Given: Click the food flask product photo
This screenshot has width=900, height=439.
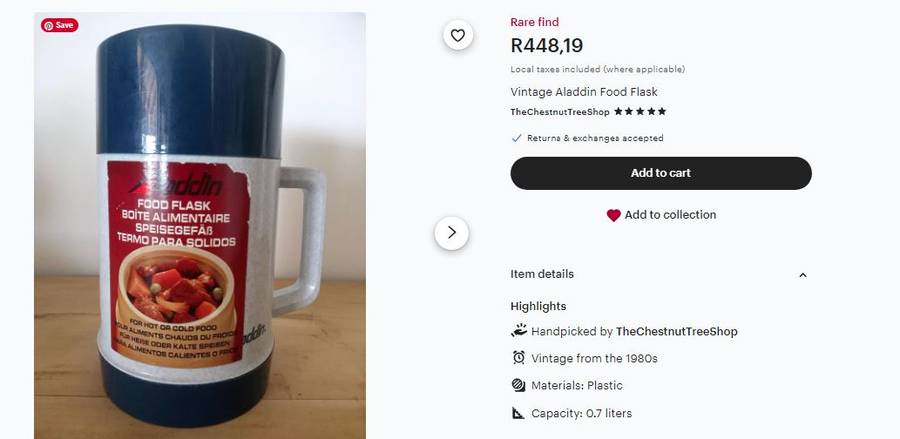Looking at the screenshot, I should coord(200,230).
